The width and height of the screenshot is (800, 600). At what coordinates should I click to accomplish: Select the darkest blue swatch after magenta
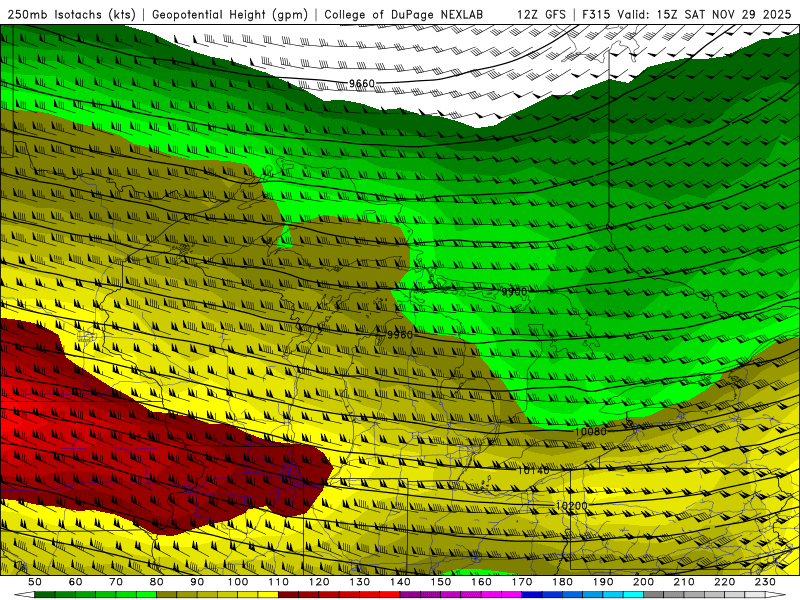click(532, 594)
